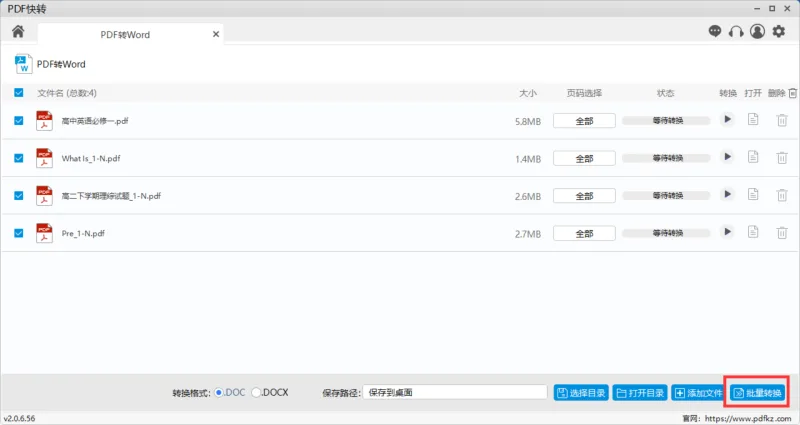
Task: Select the file name 高中英语必修一.pdf
Action: click(95, 121)
